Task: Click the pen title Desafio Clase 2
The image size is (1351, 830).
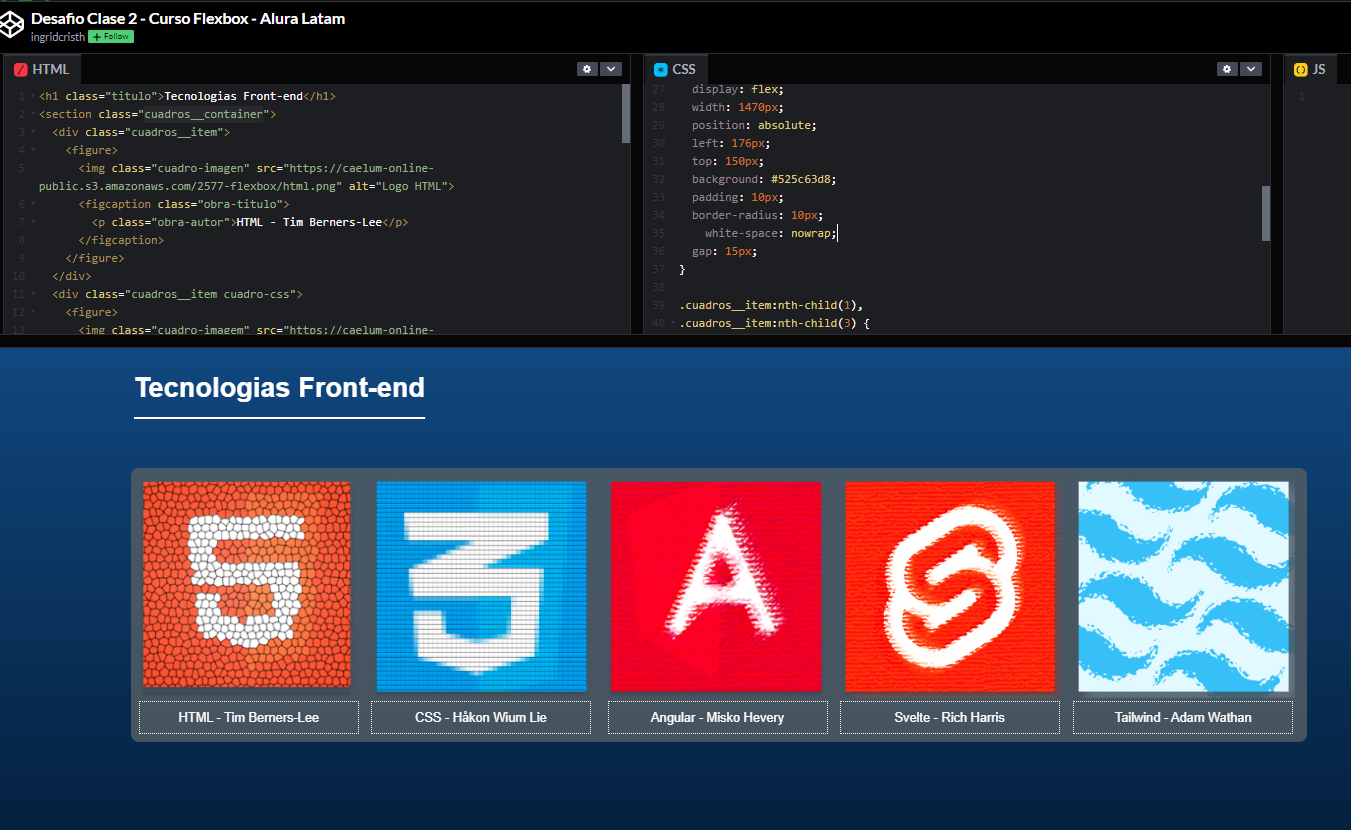Action: coord(188,18)
